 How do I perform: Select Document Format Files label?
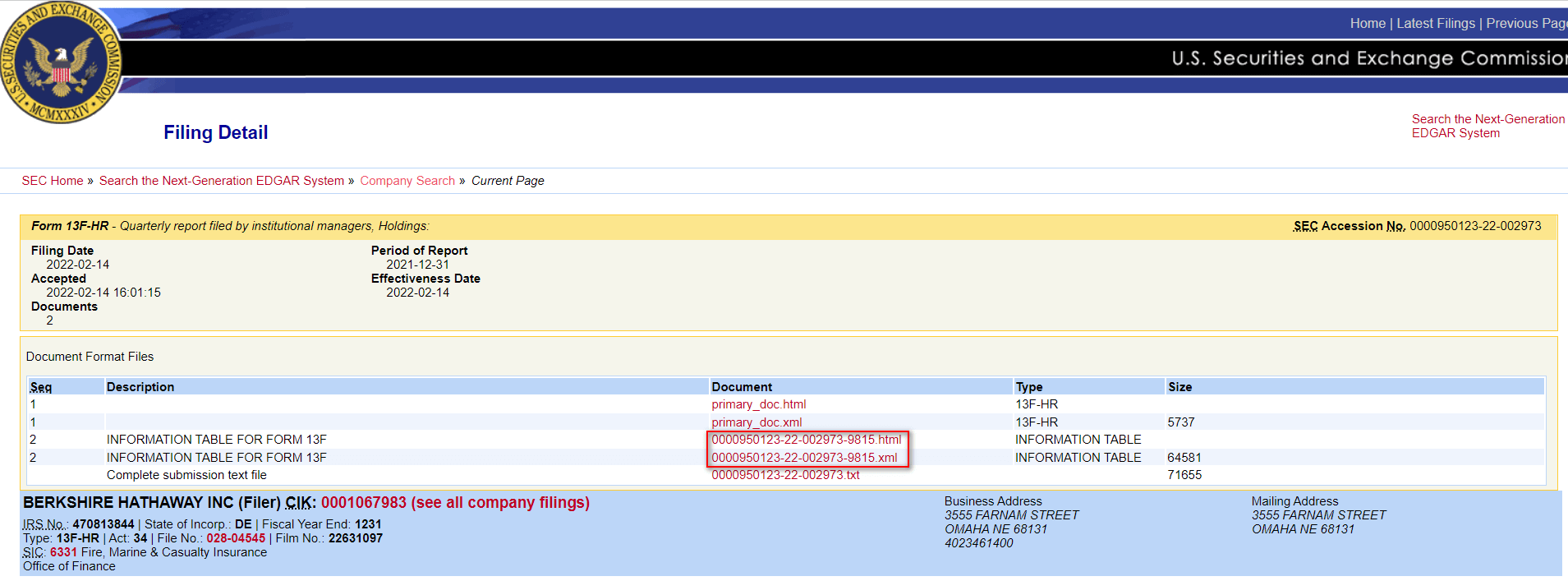(x=90, y=357)
